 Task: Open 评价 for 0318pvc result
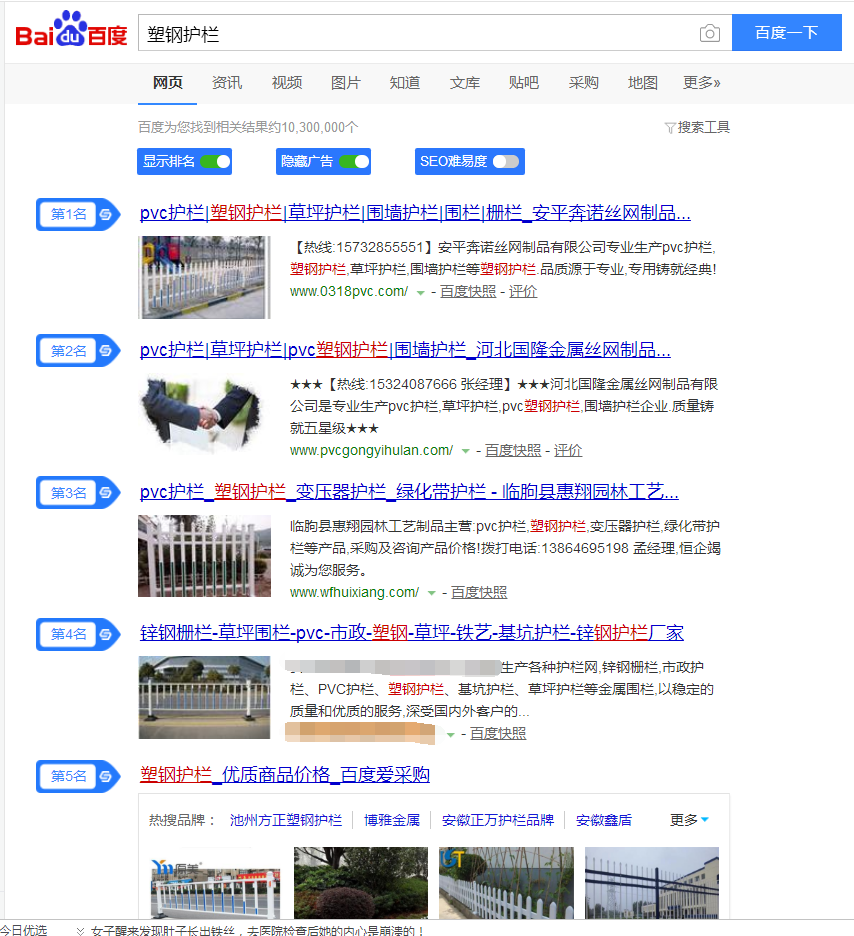coord(523,291)
